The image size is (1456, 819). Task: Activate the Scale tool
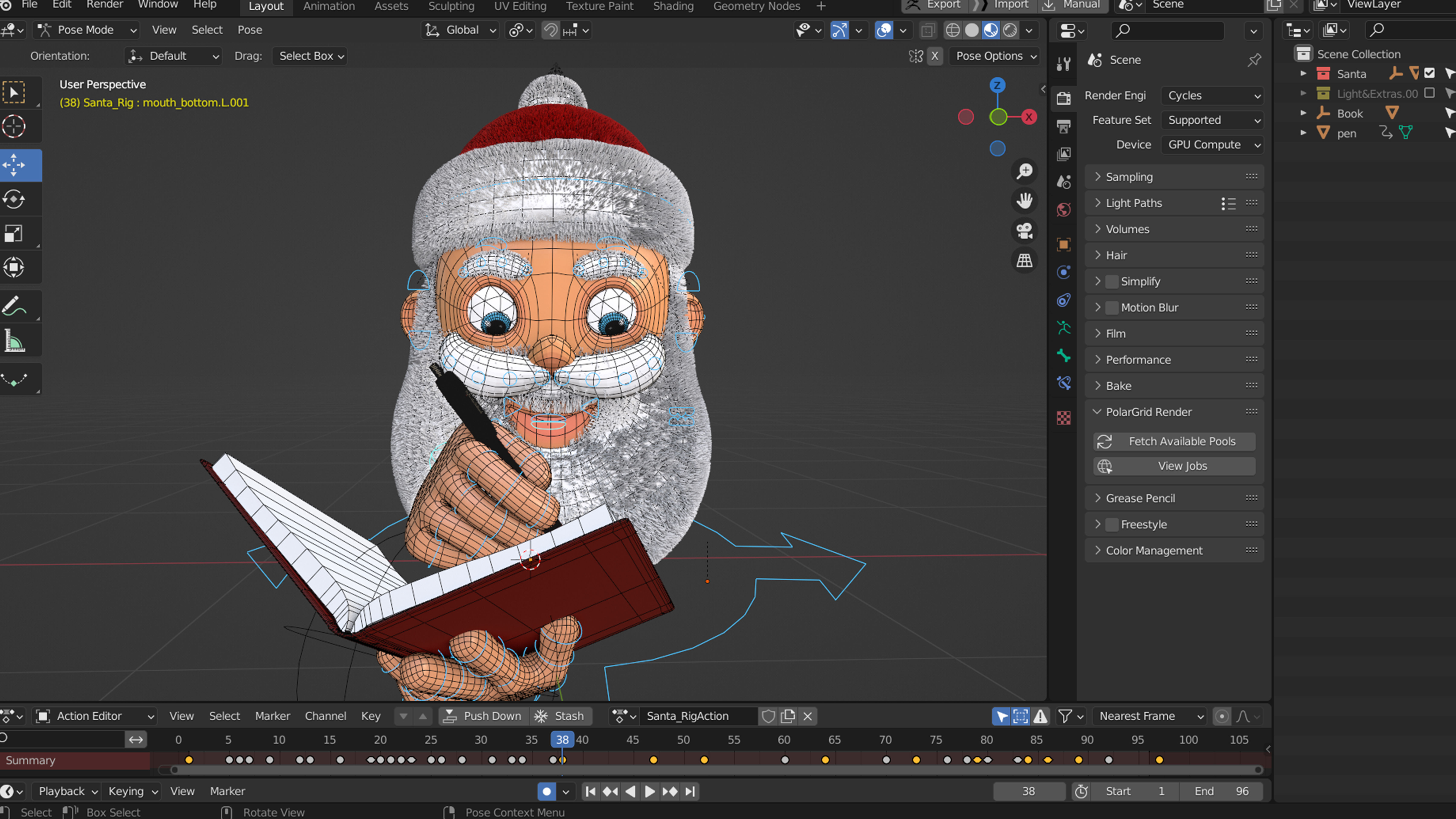coord(14,233)
